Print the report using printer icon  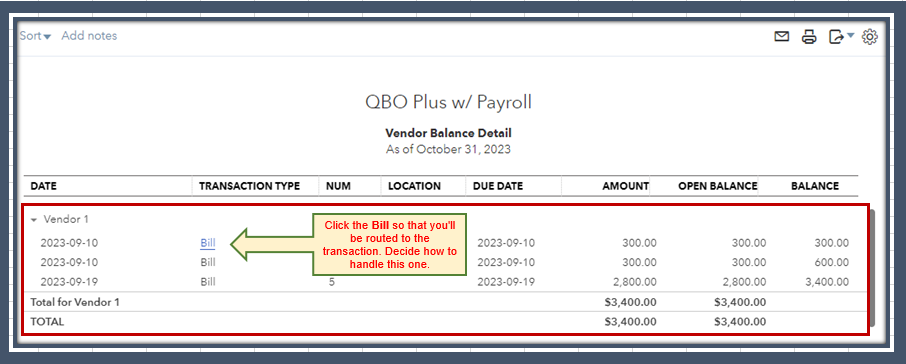809,37
